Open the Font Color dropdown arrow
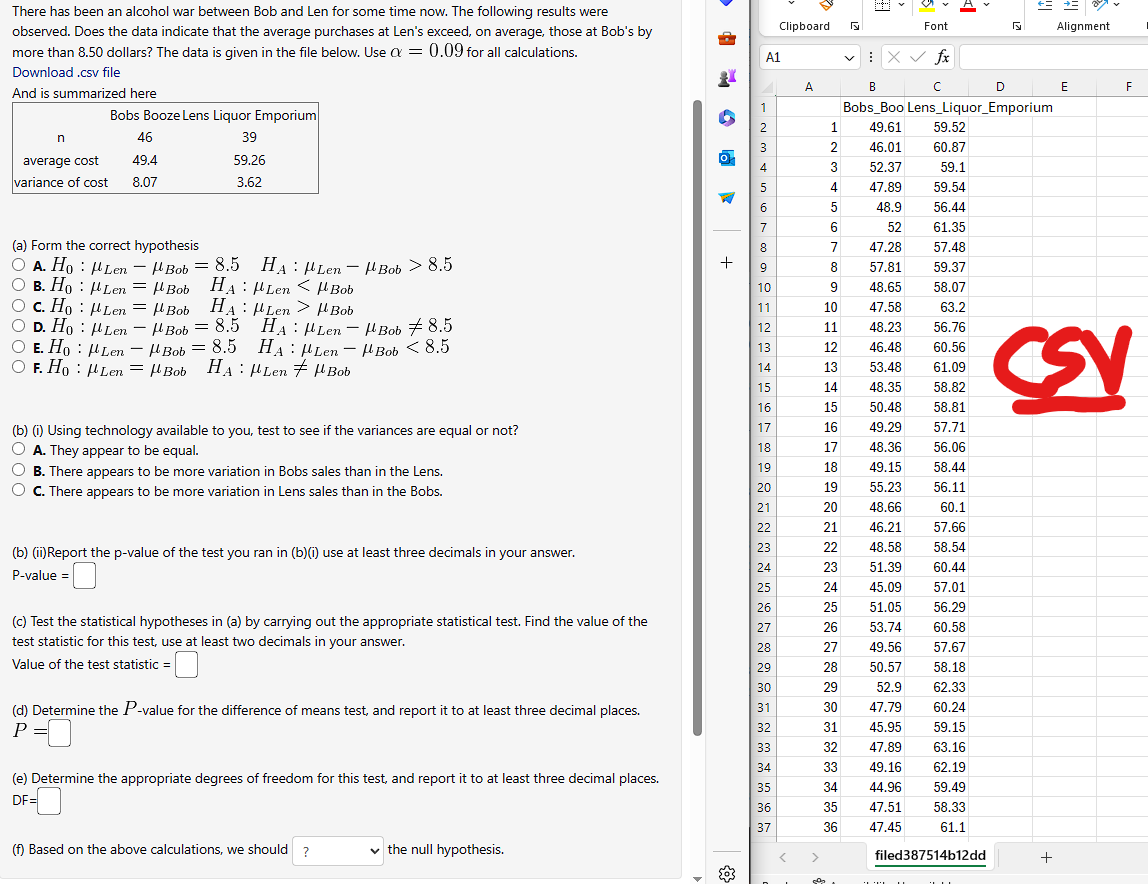1148x884 pixels. 986,5
